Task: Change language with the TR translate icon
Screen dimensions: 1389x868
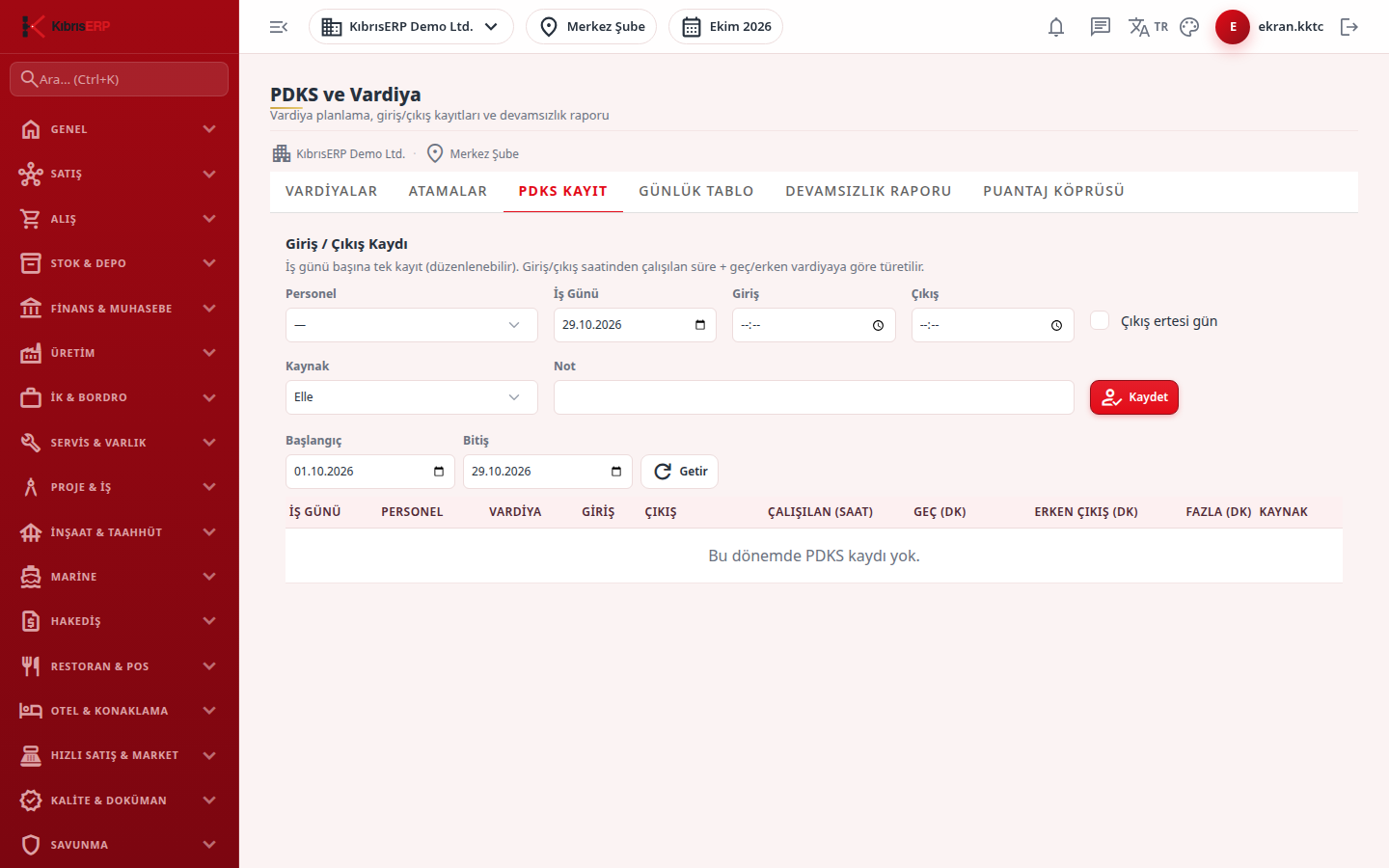Action: pos(1148,27)
